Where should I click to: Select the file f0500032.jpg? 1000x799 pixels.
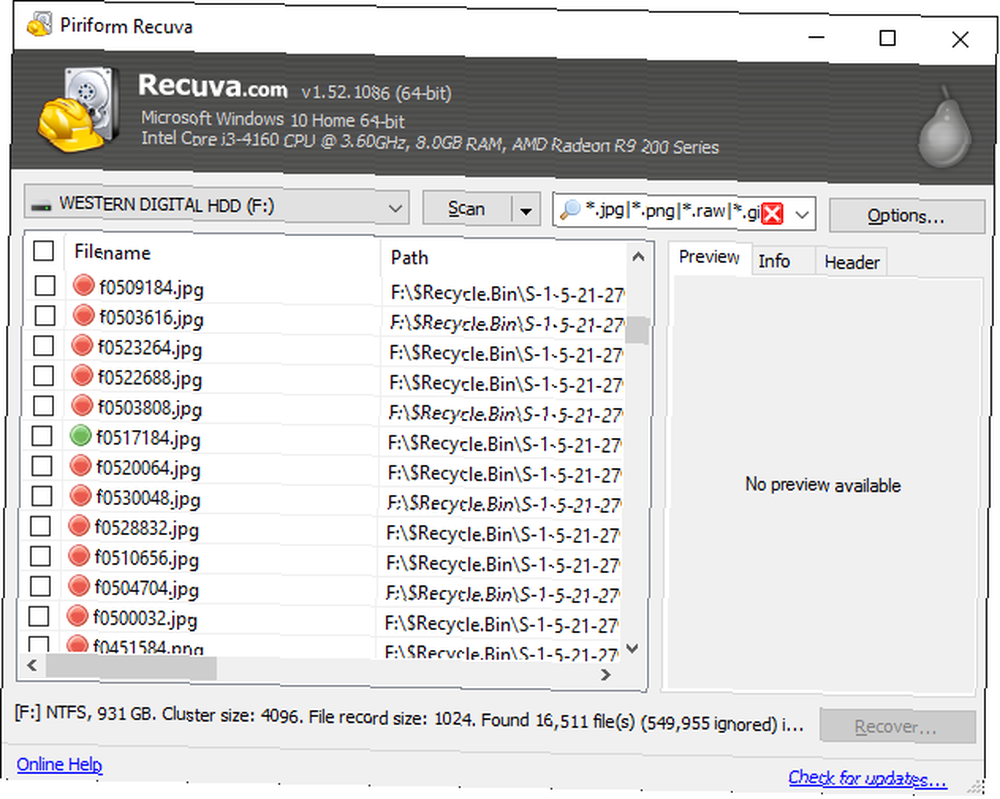[x=145, y=619]
